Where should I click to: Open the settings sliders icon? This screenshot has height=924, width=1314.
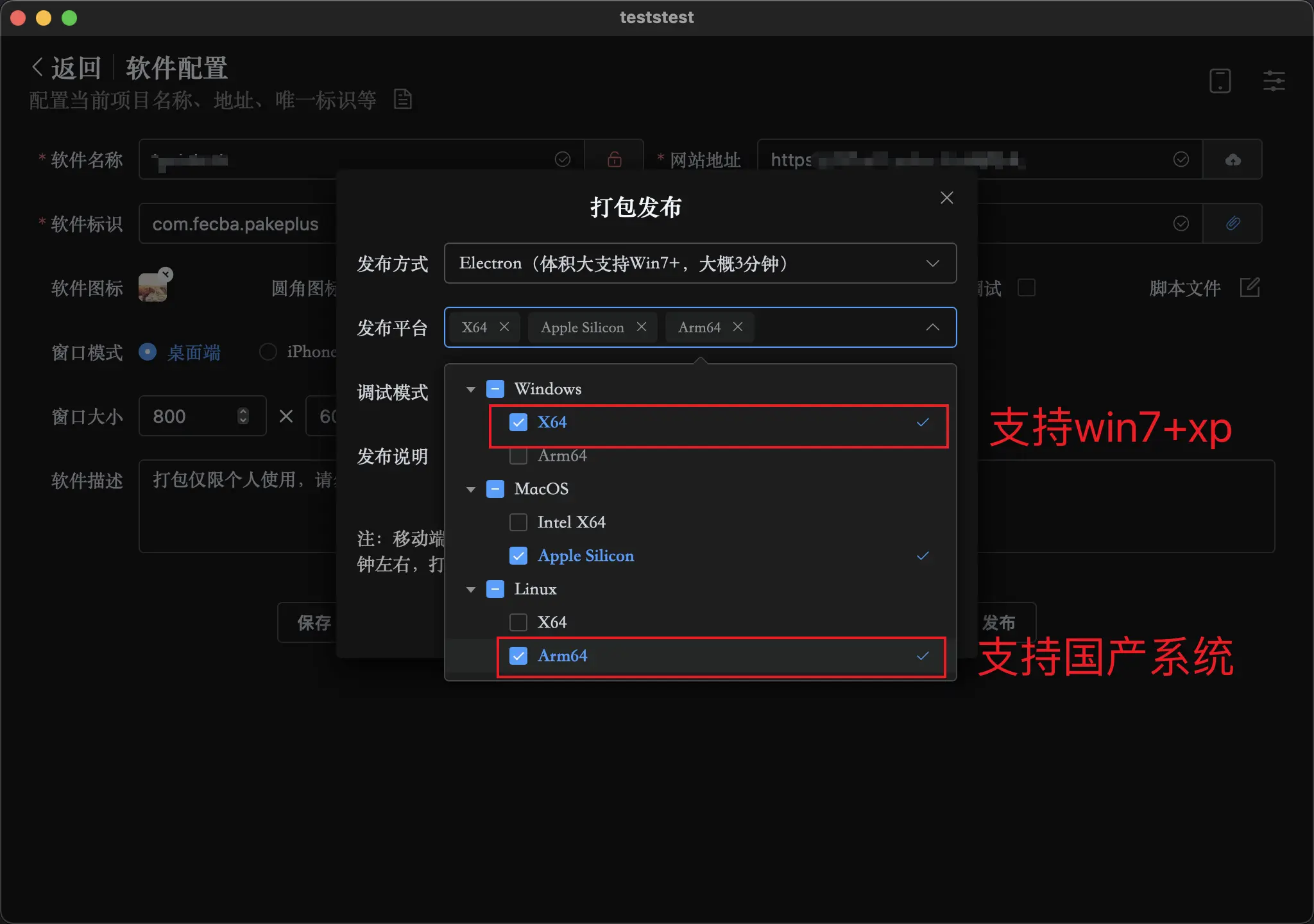(x=1274, y=81)
